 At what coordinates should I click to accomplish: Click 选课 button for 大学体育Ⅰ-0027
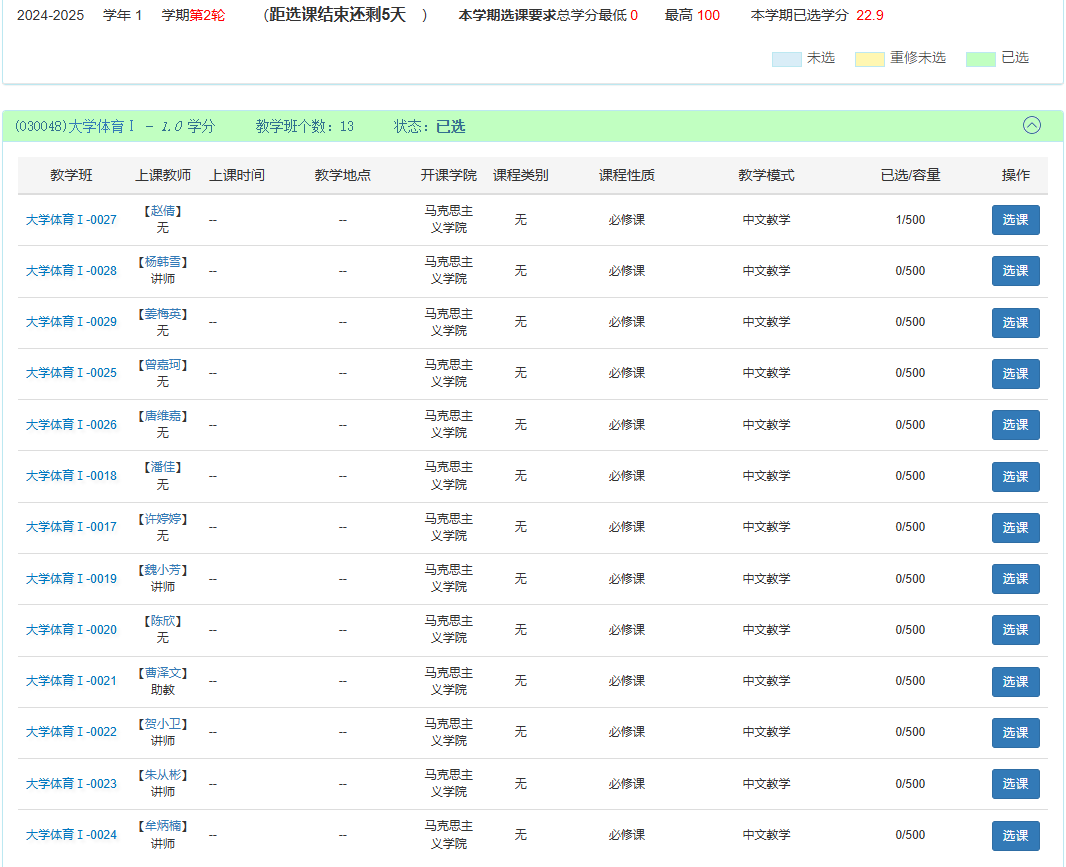click(x=1015, y=220)
